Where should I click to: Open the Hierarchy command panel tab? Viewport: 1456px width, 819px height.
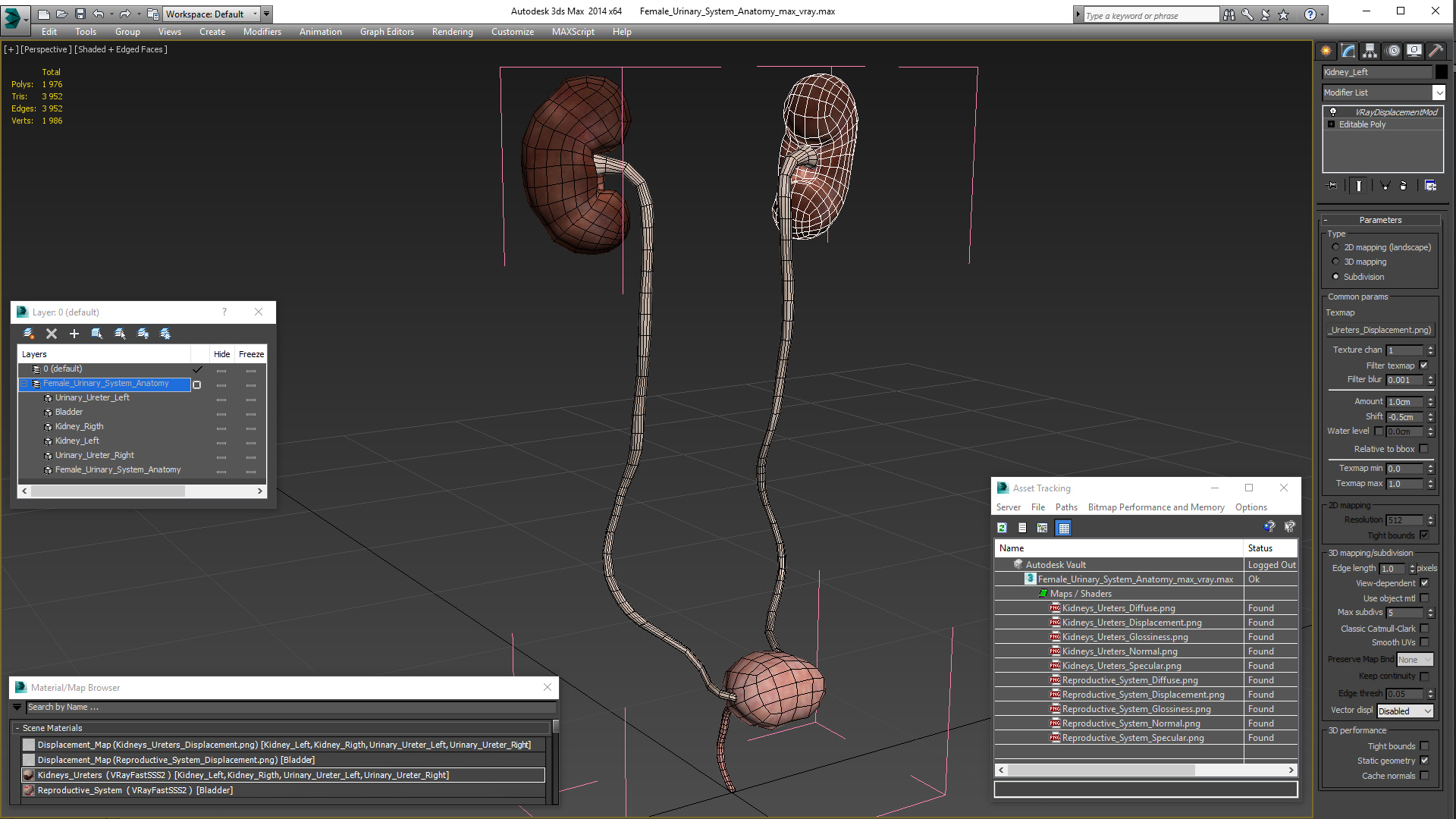pyautogui.click(x=1370, y=51)
